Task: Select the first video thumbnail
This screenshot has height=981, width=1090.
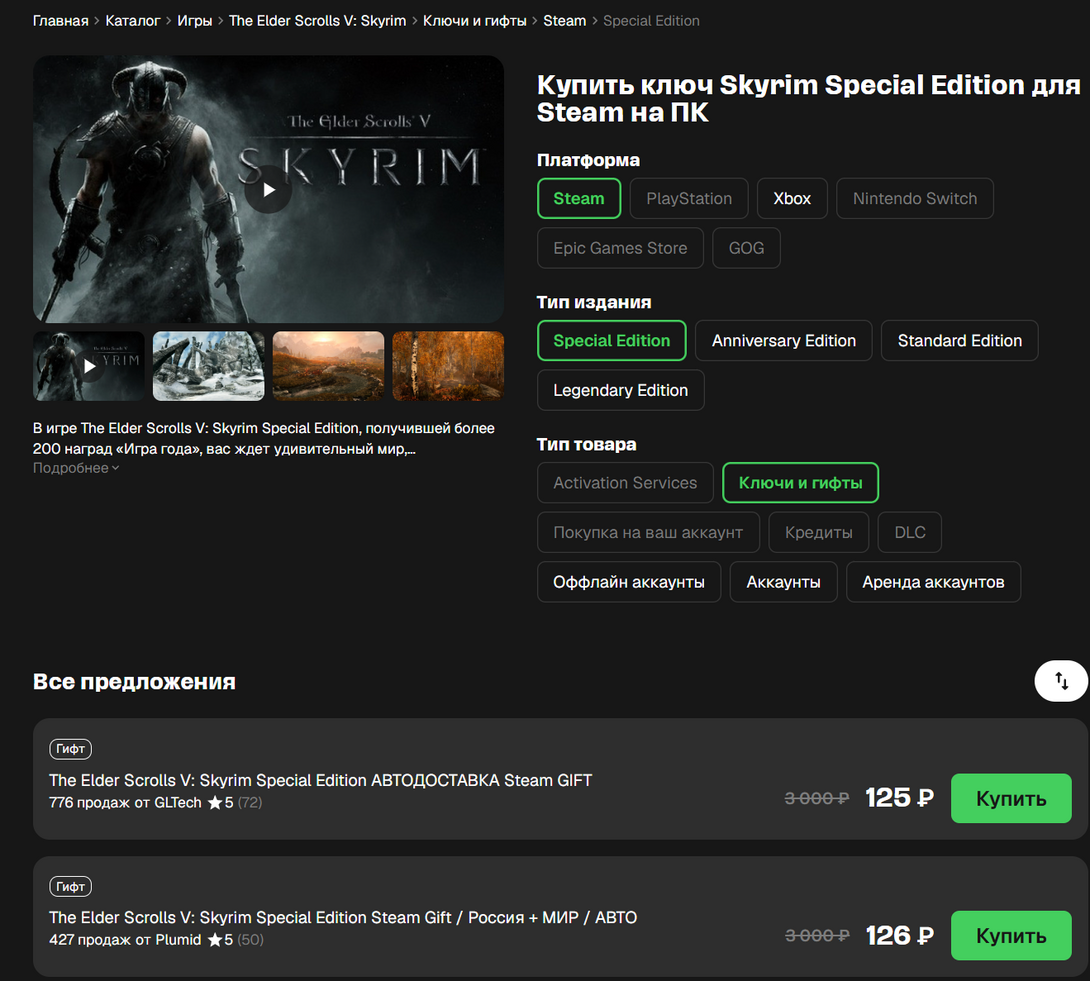Action: coord(89,366)
